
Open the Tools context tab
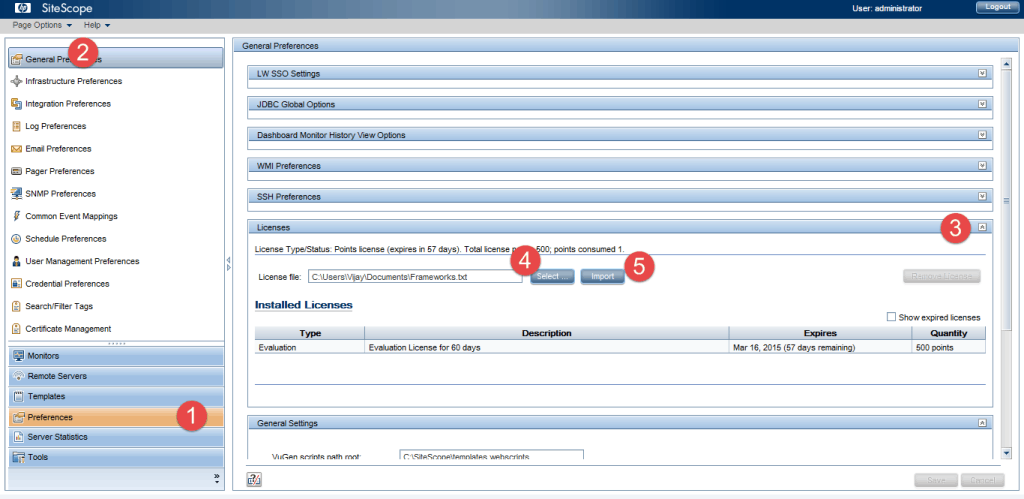point(116,457)
